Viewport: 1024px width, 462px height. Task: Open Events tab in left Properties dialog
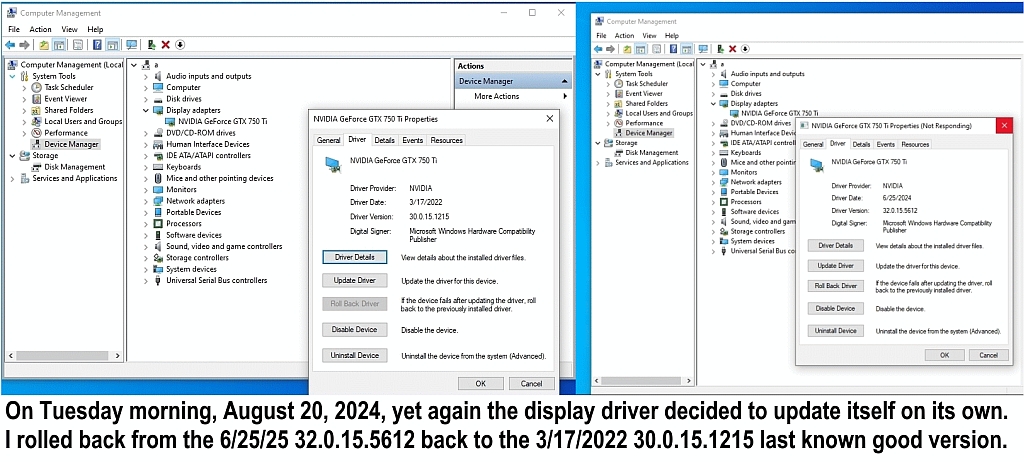coord(413,140)
